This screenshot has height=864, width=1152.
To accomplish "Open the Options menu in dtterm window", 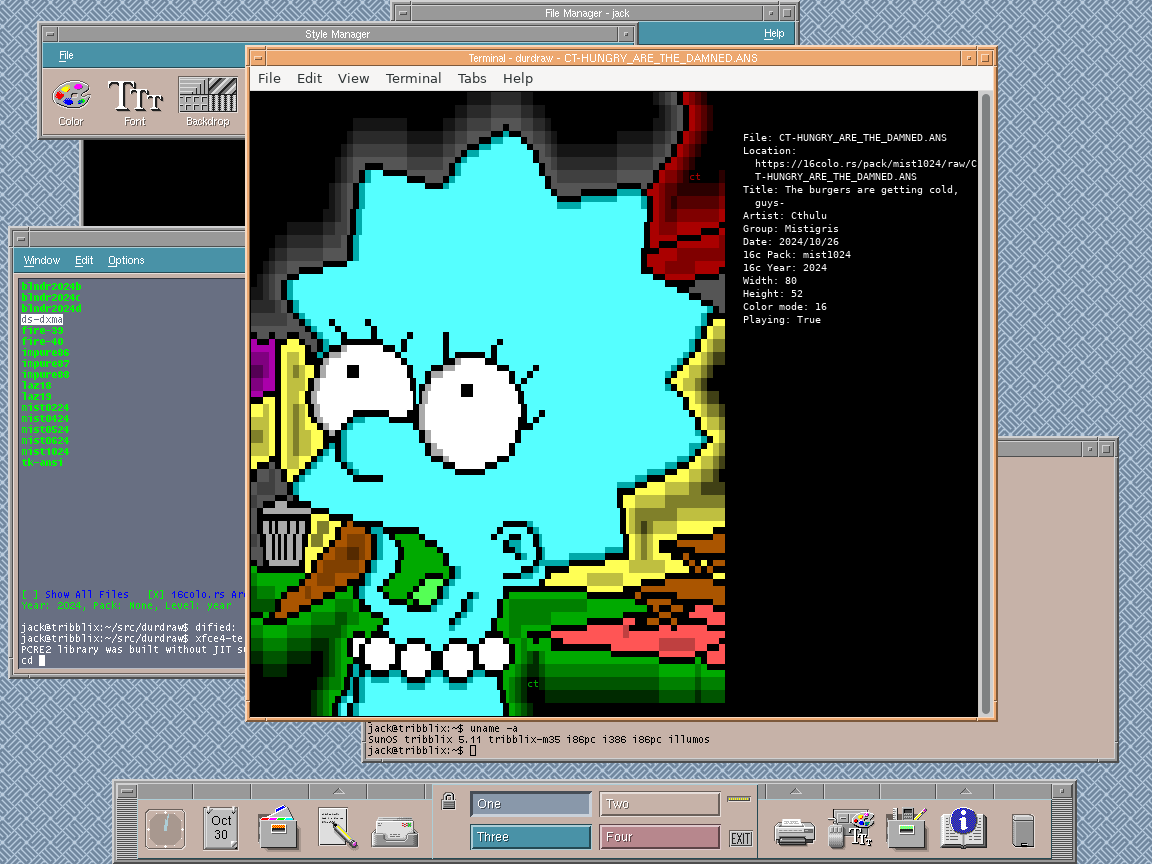I will point(126,260).
